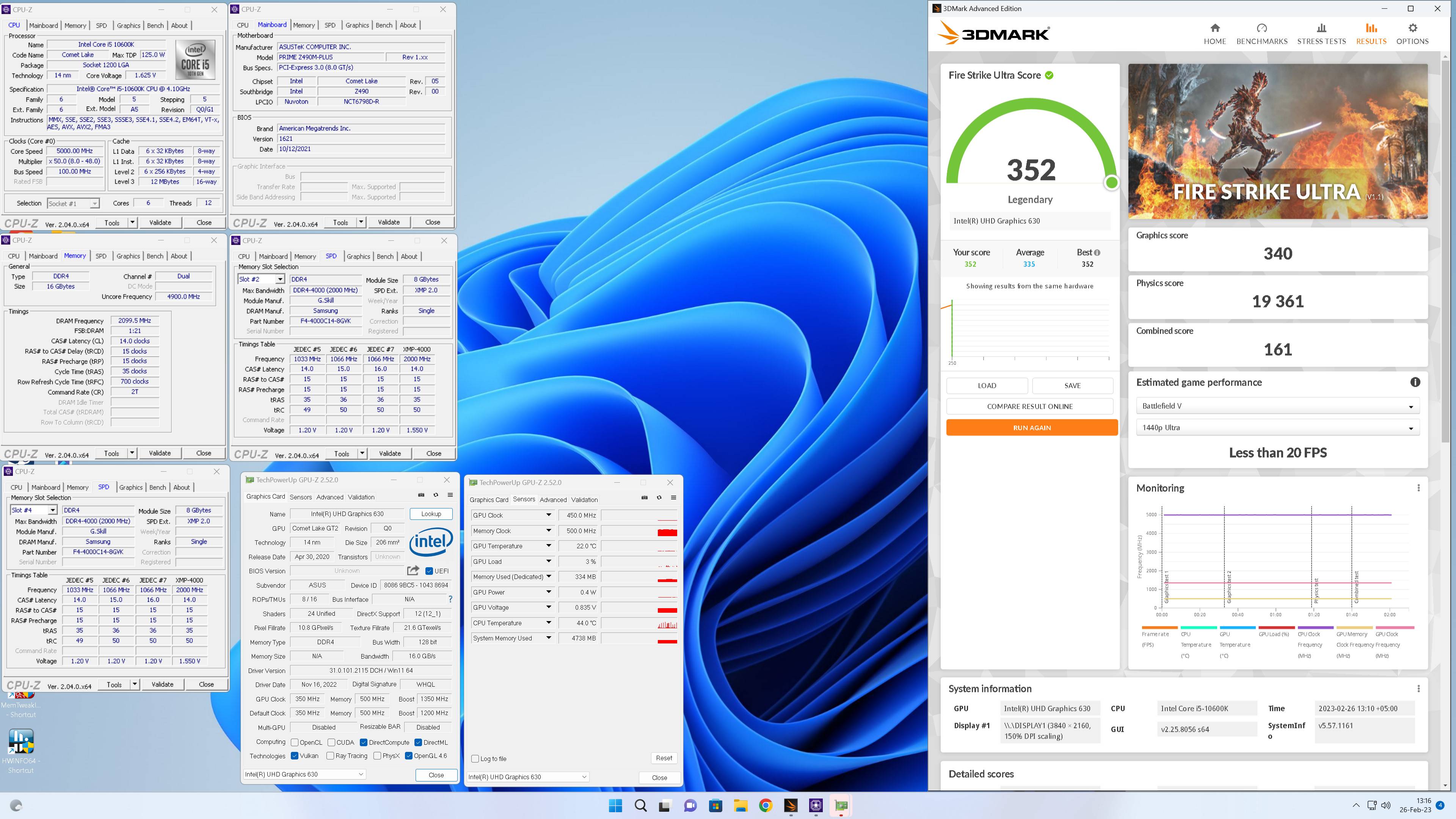Open the Battlefield V game dropdown
This screenshot has height=819, width=1456.
[1277, 406]
